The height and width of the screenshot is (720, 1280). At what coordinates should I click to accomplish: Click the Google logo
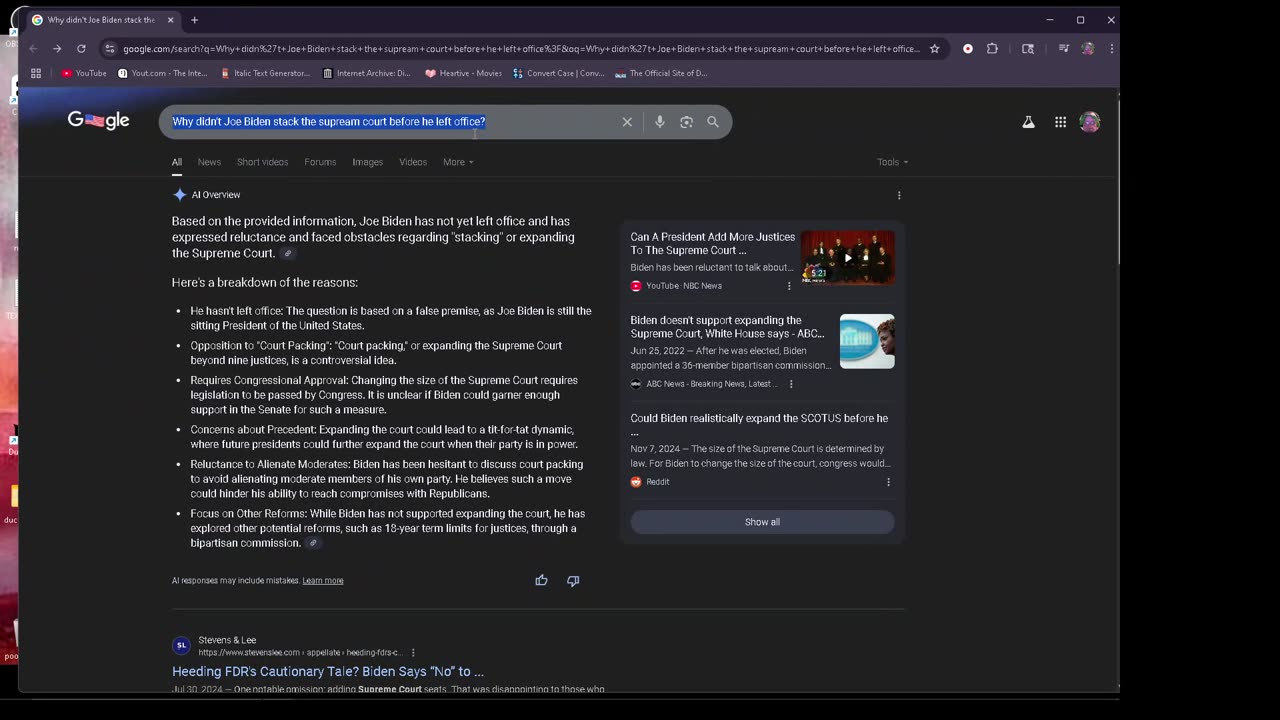[98, 121]
